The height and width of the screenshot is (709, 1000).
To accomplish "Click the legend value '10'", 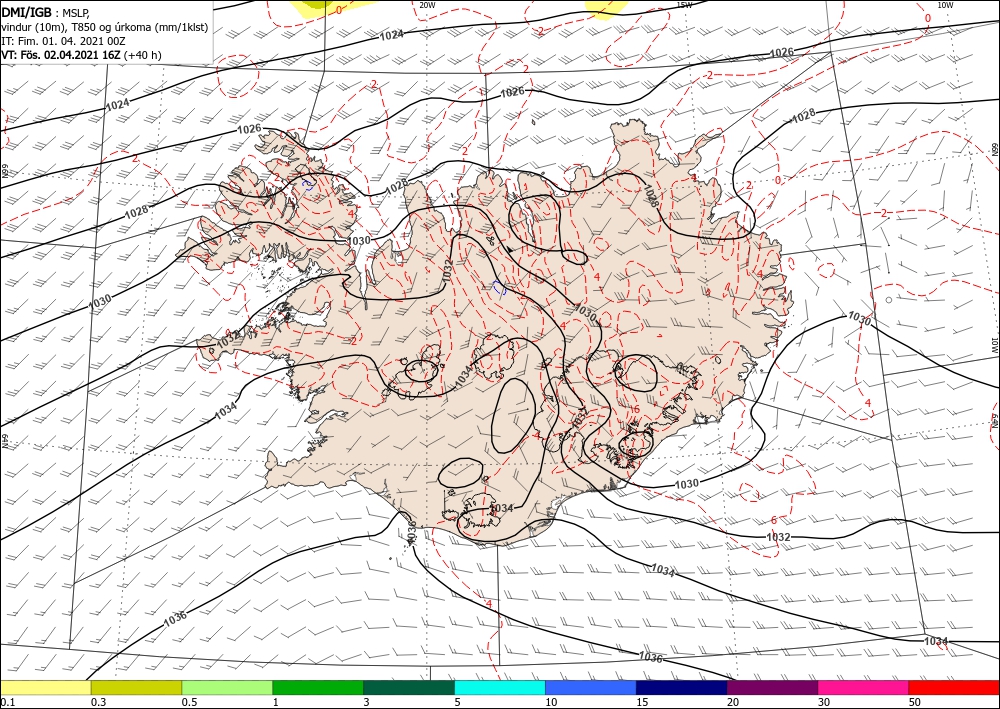I will (x=551, y=702).
